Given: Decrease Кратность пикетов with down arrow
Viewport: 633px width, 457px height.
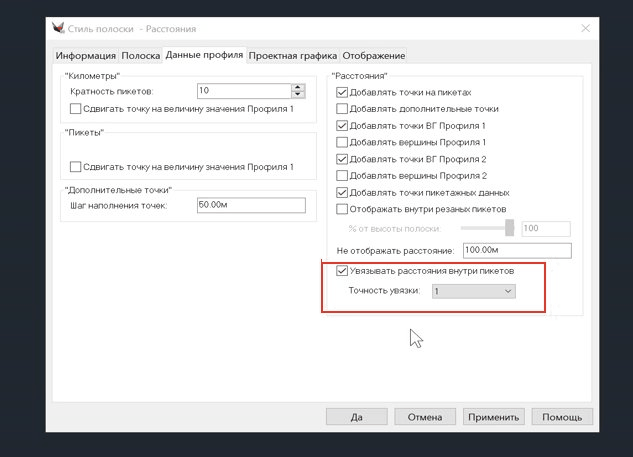Looking at the screenshot, I should [296, 95].
